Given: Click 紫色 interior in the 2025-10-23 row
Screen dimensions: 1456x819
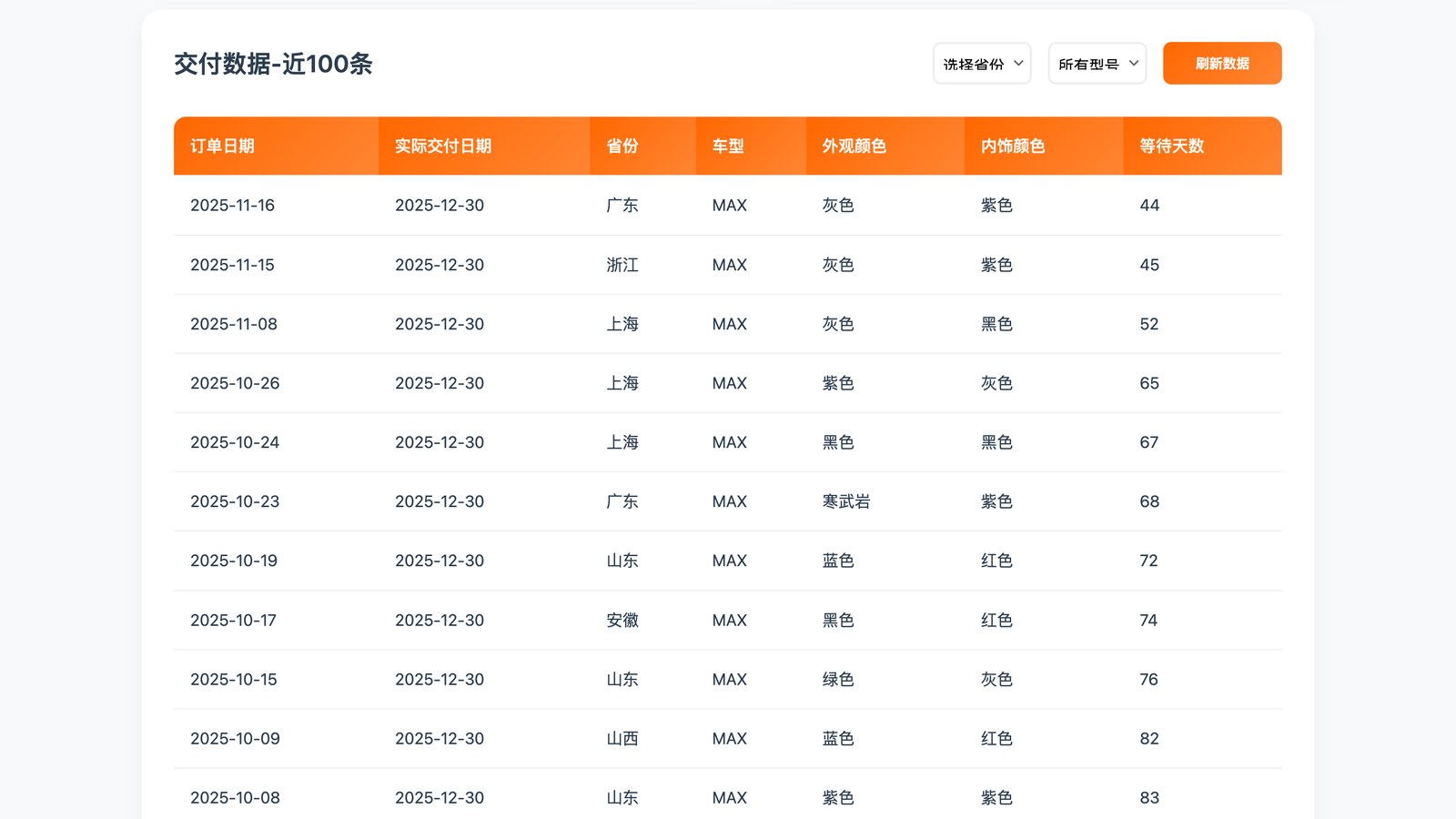Looking at the screenshot, I should (x=996, y=501).
